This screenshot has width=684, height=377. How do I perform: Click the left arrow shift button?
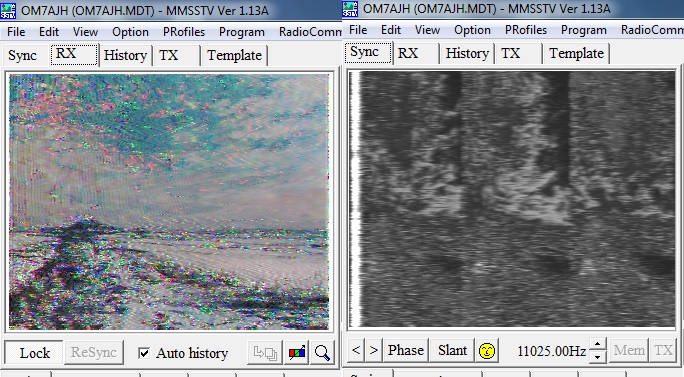coord(356,350)
